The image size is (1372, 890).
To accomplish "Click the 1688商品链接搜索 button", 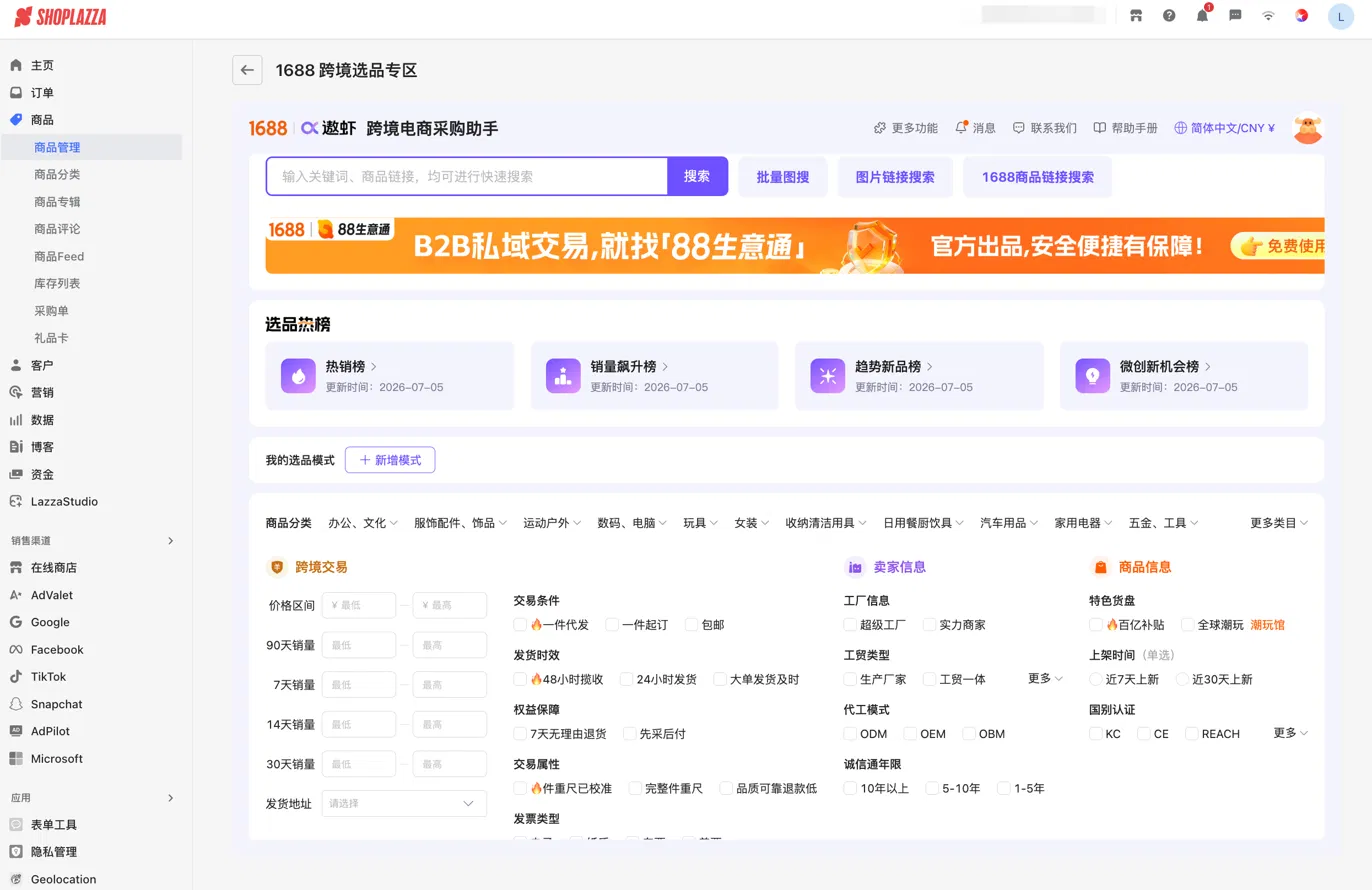I will (1038, 177).
